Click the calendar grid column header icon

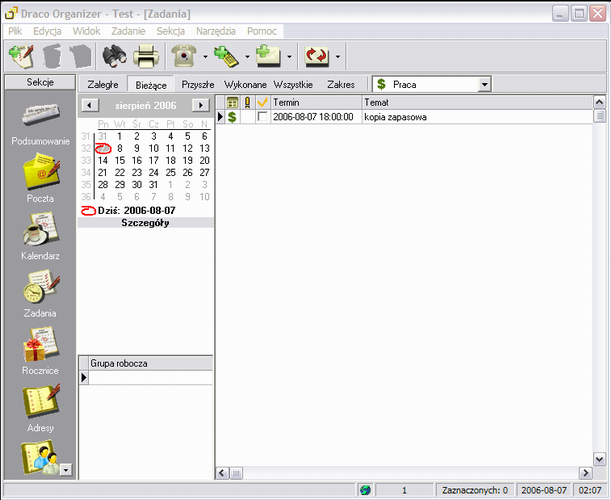click(x=232, y=102)
